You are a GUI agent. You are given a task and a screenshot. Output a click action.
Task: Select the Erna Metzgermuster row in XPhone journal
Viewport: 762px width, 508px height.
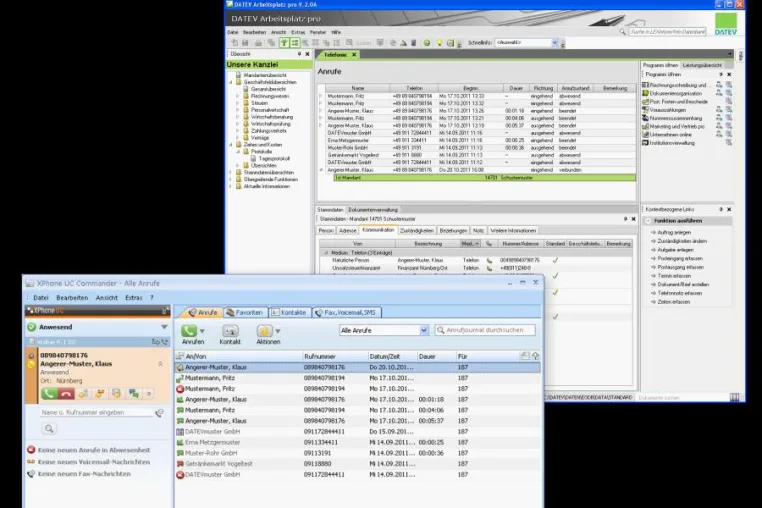coord(357,442)
